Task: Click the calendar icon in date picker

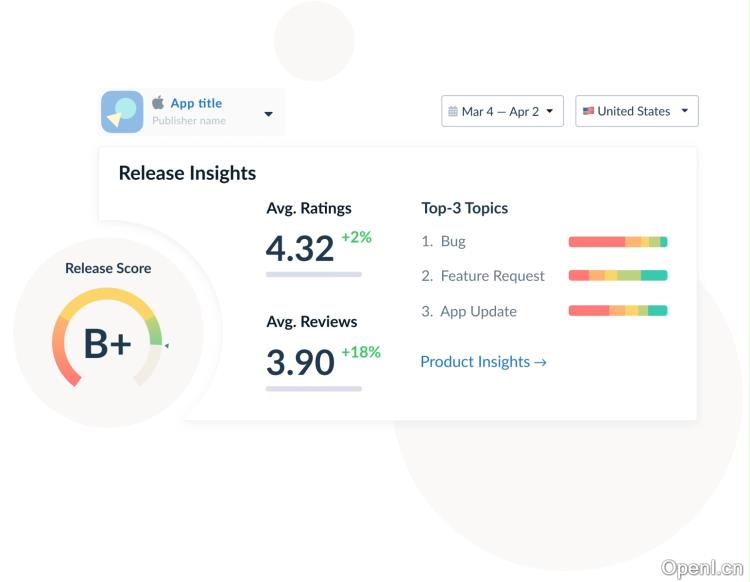Action: pos(453,112)
